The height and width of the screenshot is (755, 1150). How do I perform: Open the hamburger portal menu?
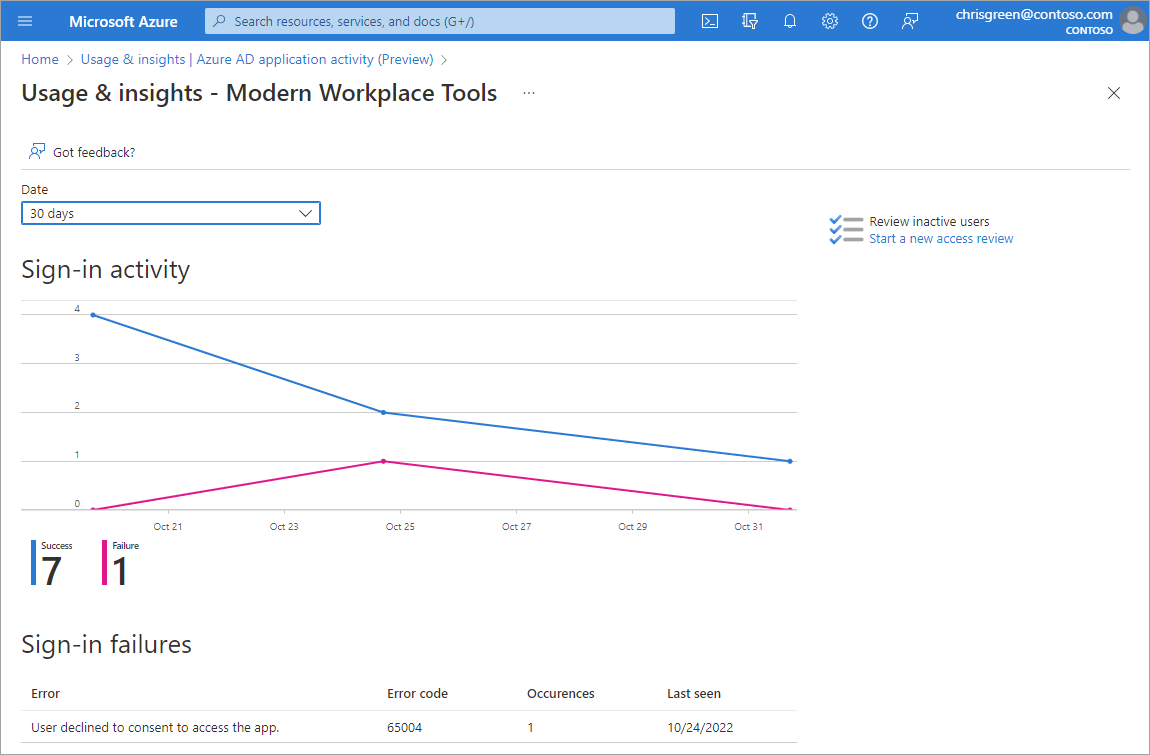(x=25, y=21)
